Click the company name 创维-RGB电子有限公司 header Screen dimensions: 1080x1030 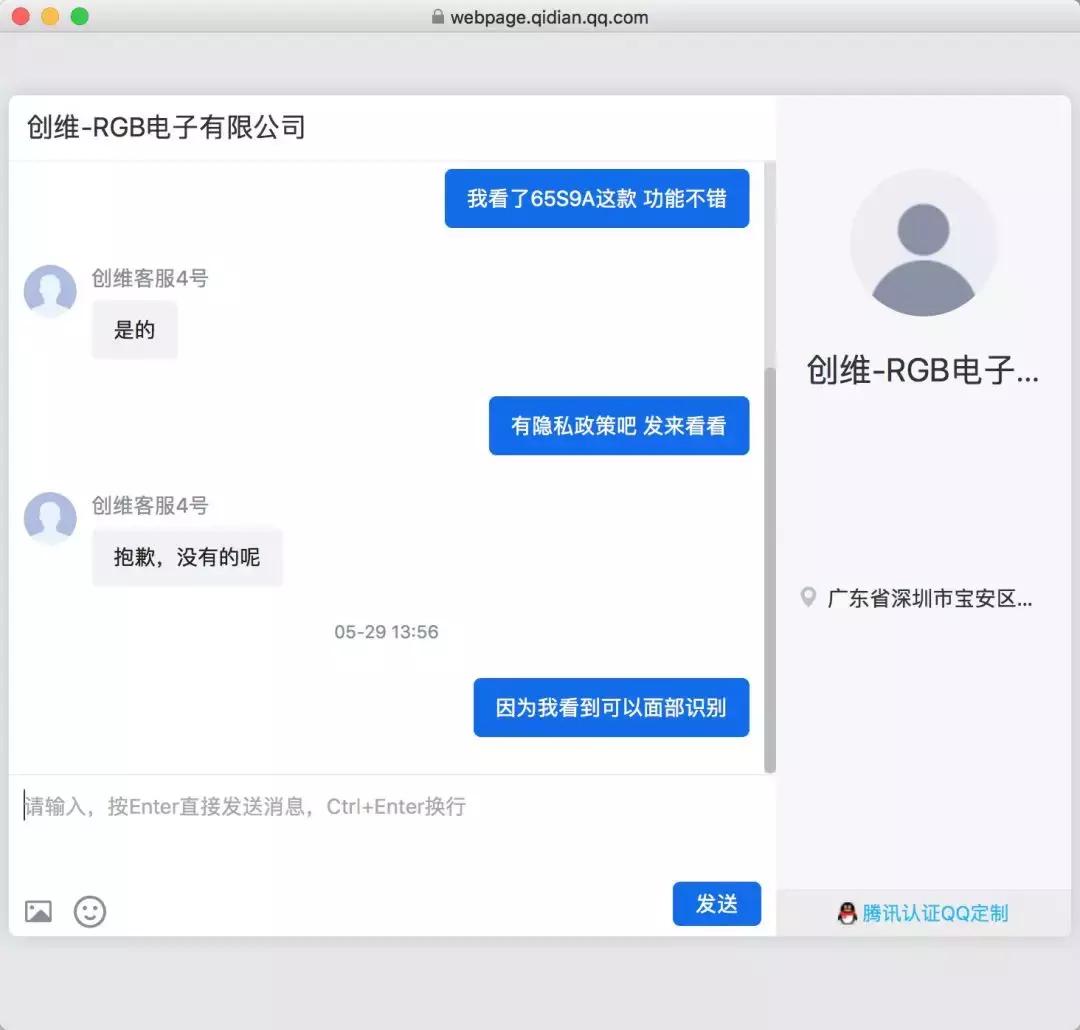point(165,128)
